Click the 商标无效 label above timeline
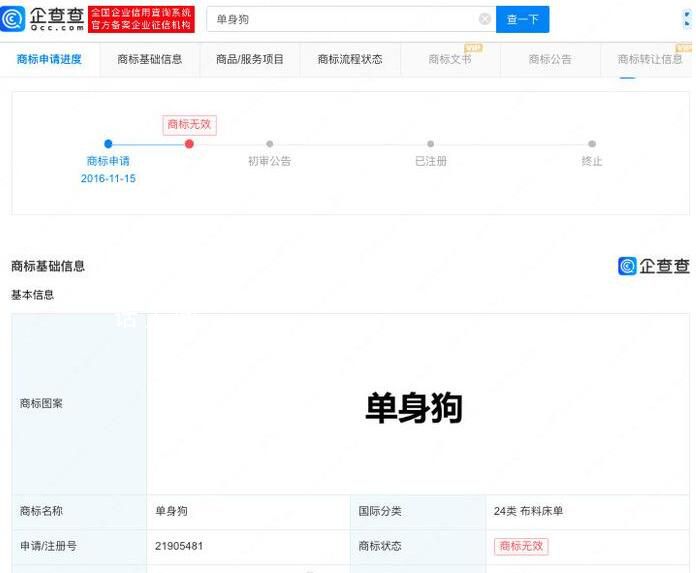This screenshot has width=696, height=573. (x=190, y=125)
